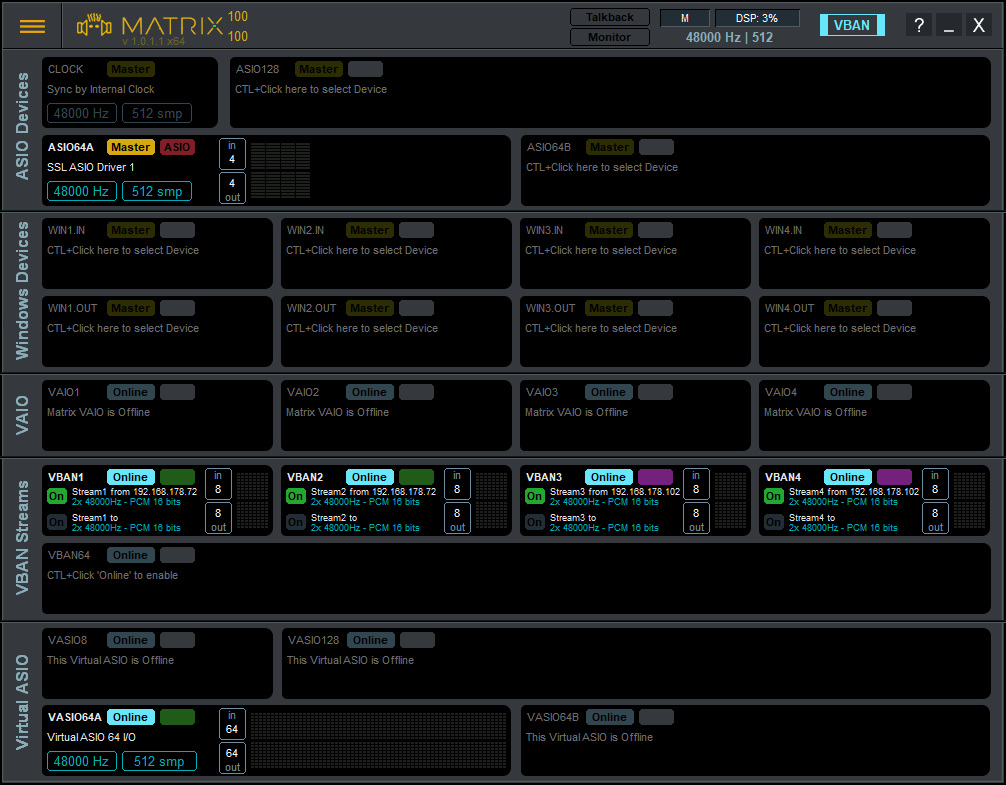Open ASIO64A 512 smp buffer selector
This screenshot has width=1006, height=785.
[157, 191]
